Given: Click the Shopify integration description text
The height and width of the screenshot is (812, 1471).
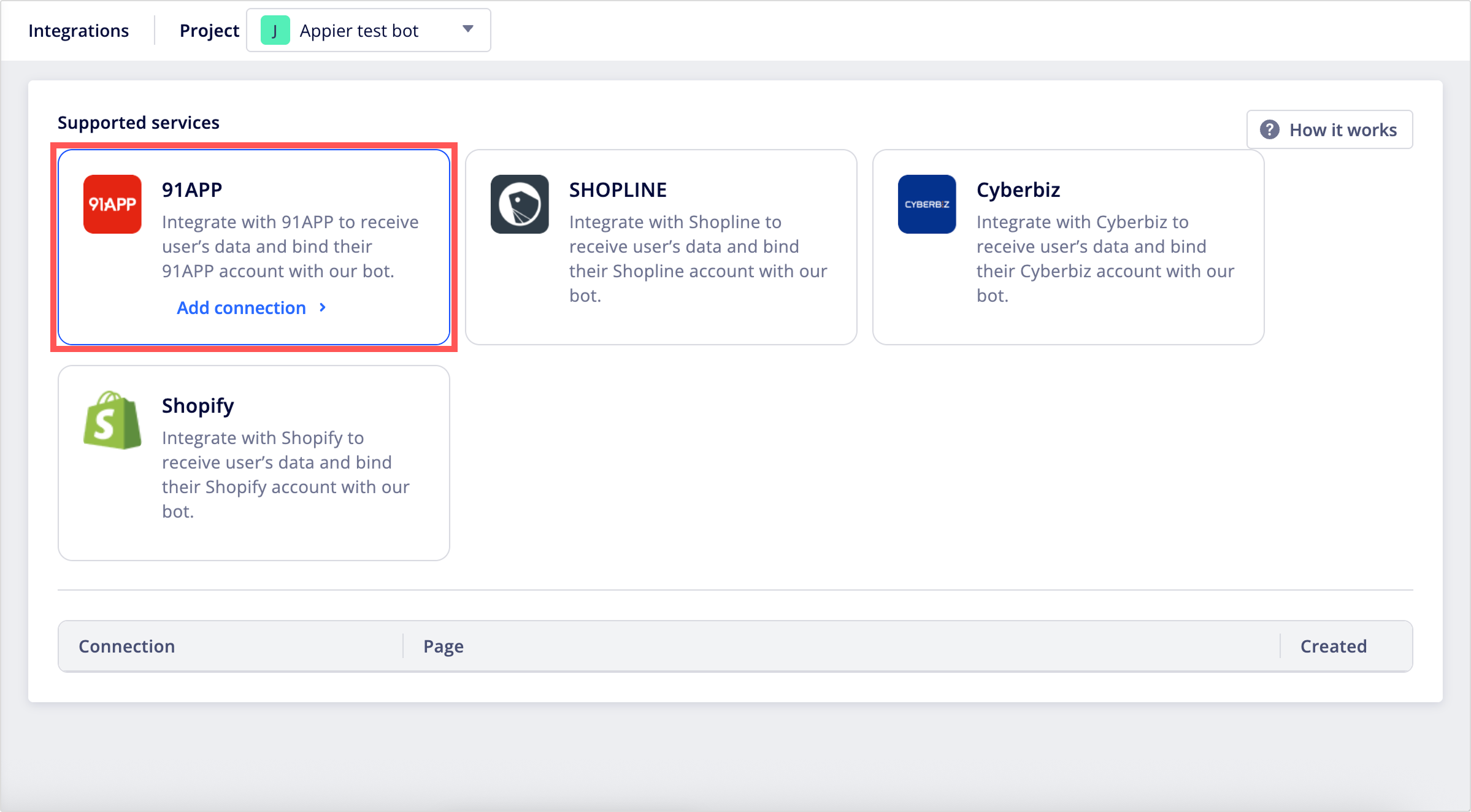Looking at the screenshot, I should point(286,475).
